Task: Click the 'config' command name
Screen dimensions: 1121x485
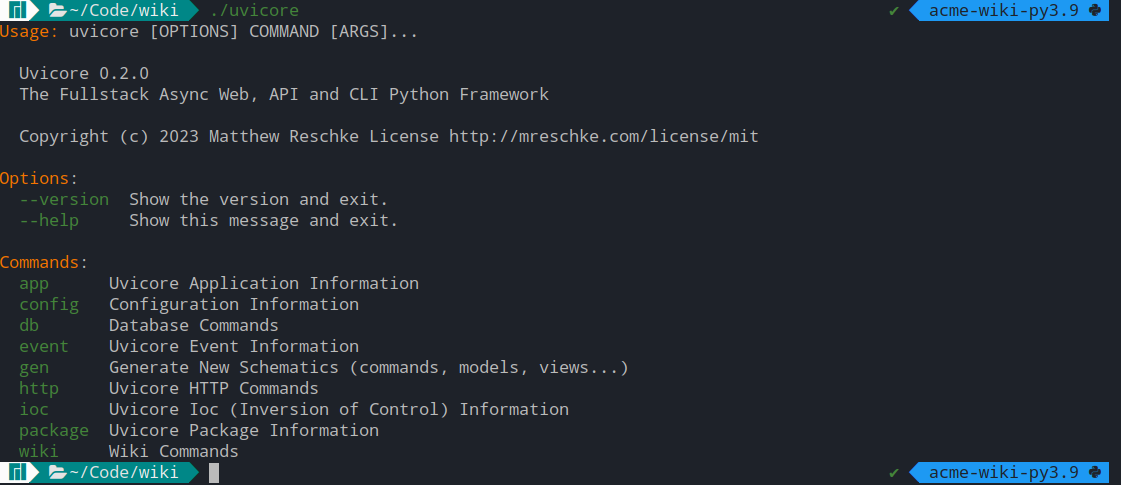Action: [49, 305]
